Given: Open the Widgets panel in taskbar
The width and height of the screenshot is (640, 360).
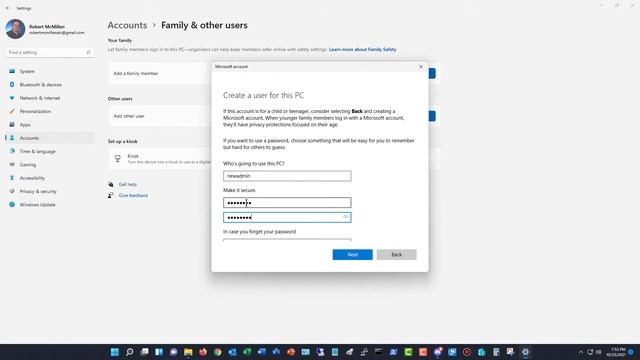Looking at the screenshot, I should 159,352.
